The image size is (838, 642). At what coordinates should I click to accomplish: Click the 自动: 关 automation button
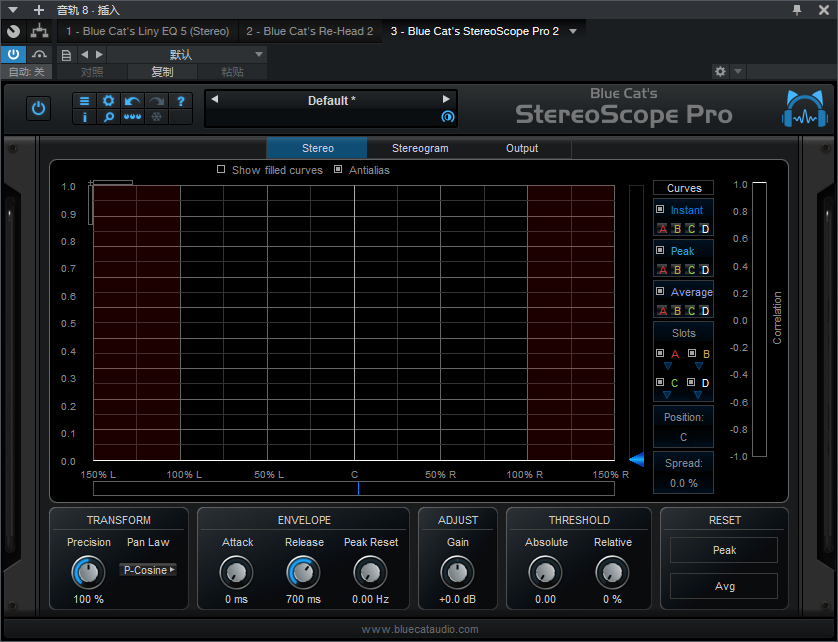pyautogui.click(x=26, y=72)
